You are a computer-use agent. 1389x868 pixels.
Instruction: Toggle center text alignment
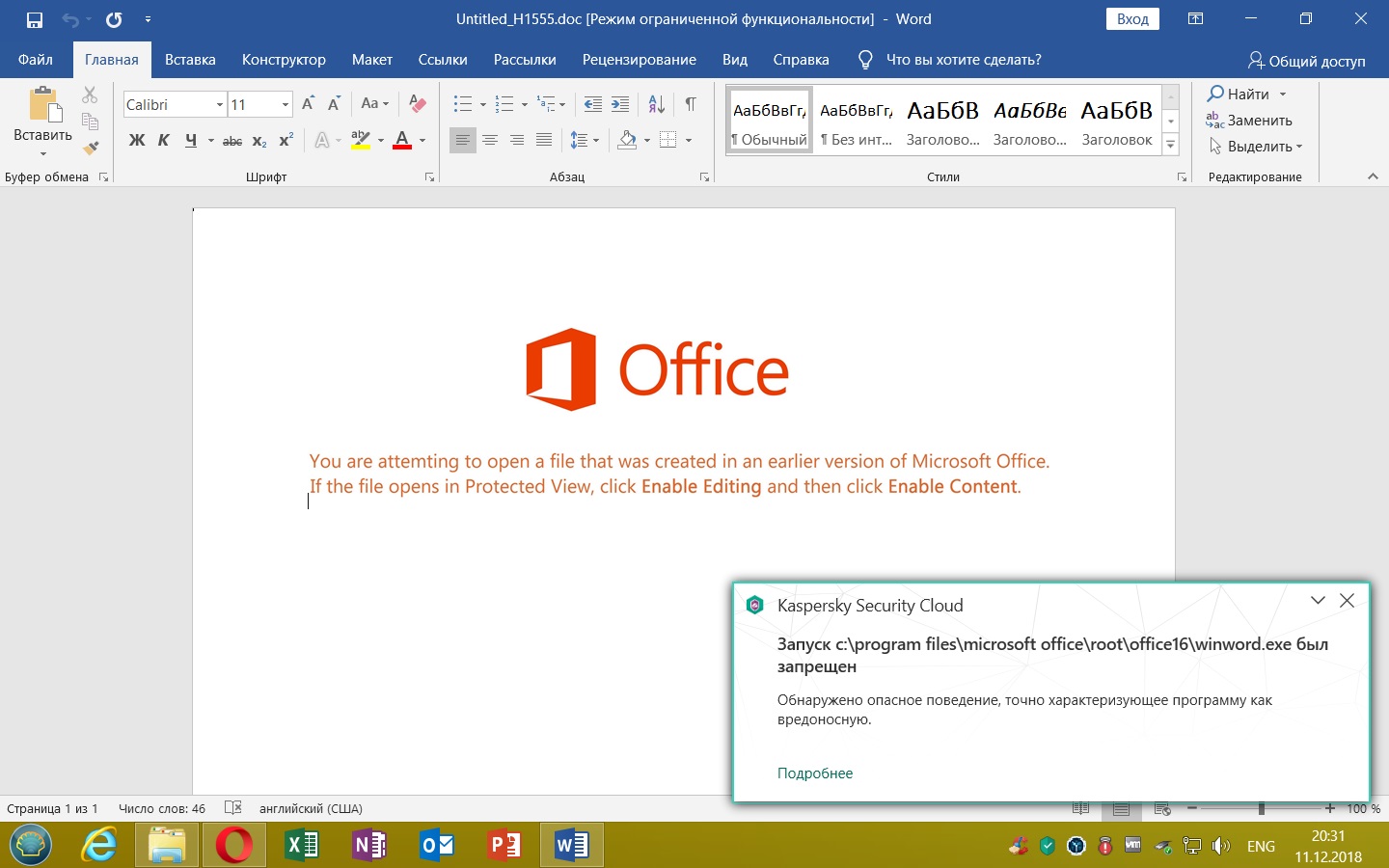490,141
